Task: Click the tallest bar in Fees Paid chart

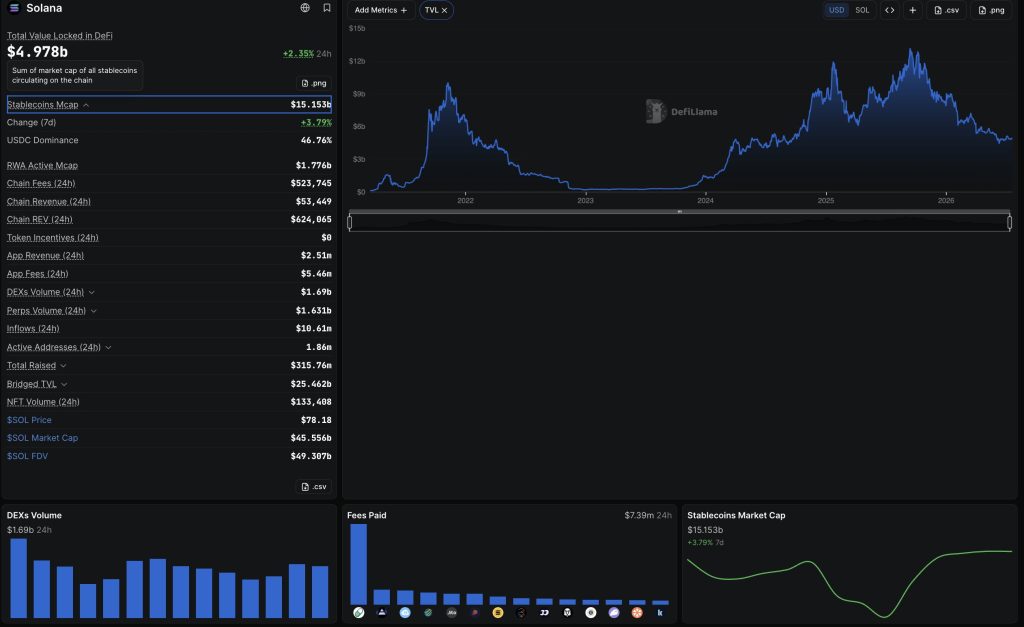Action: point(359,564)
